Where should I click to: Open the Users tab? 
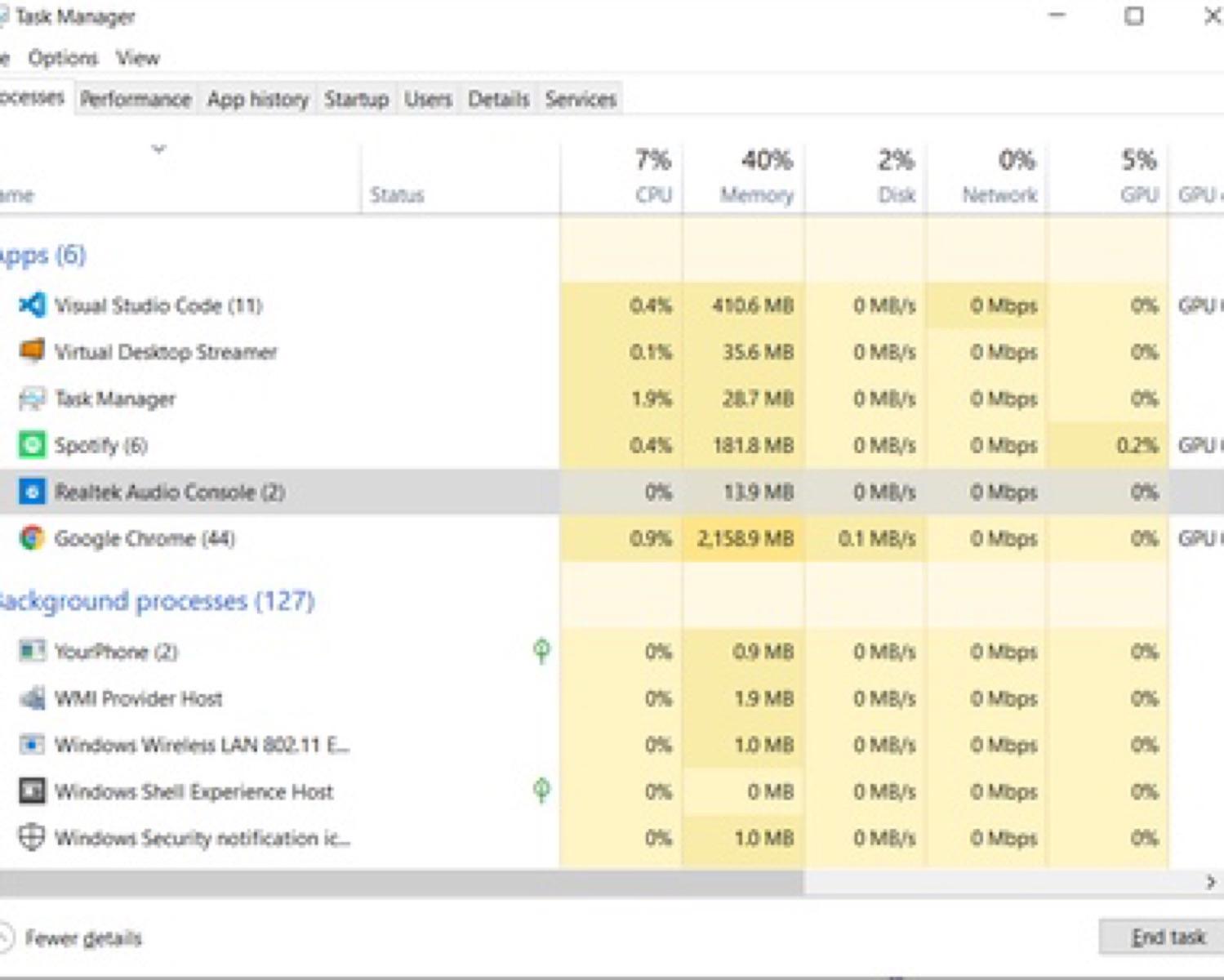pyautogui.click(x=428, y=99)
